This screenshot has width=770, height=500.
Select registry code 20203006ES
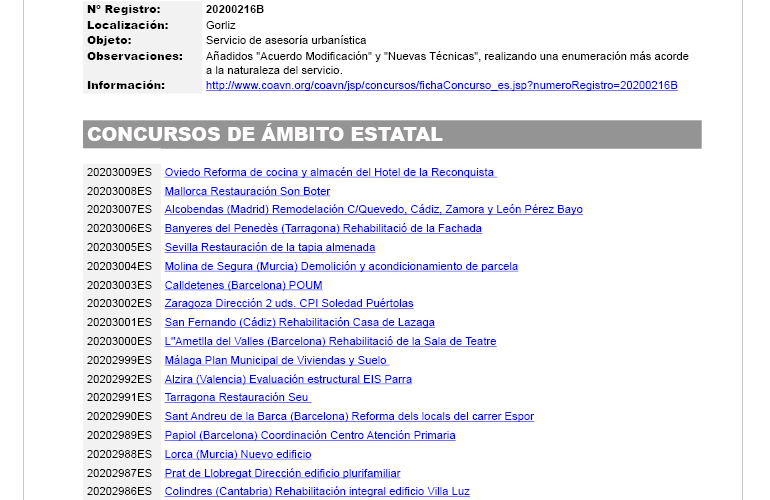tap(119, 228)
